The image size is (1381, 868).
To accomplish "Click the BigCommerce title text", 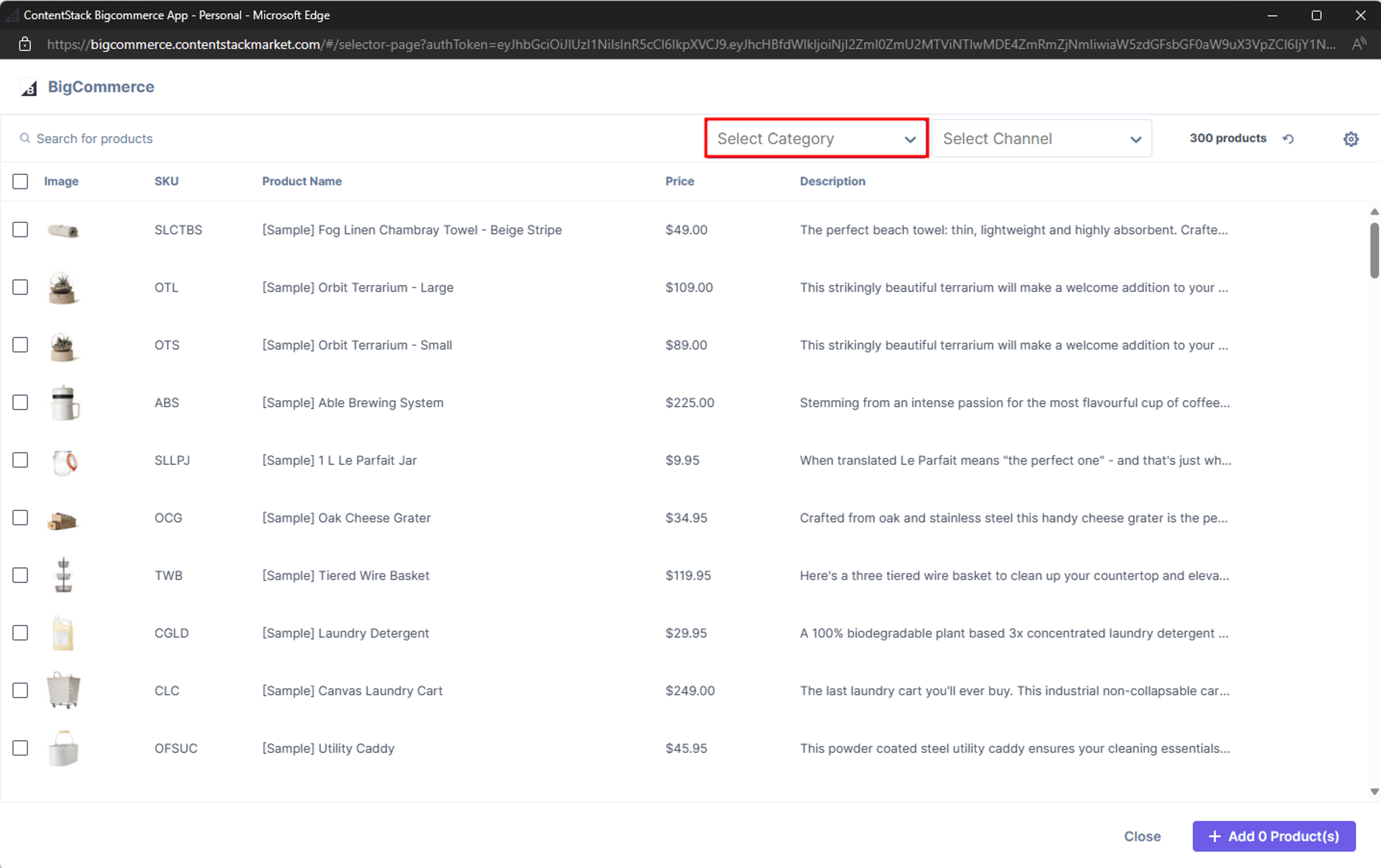I will [101, 87].
